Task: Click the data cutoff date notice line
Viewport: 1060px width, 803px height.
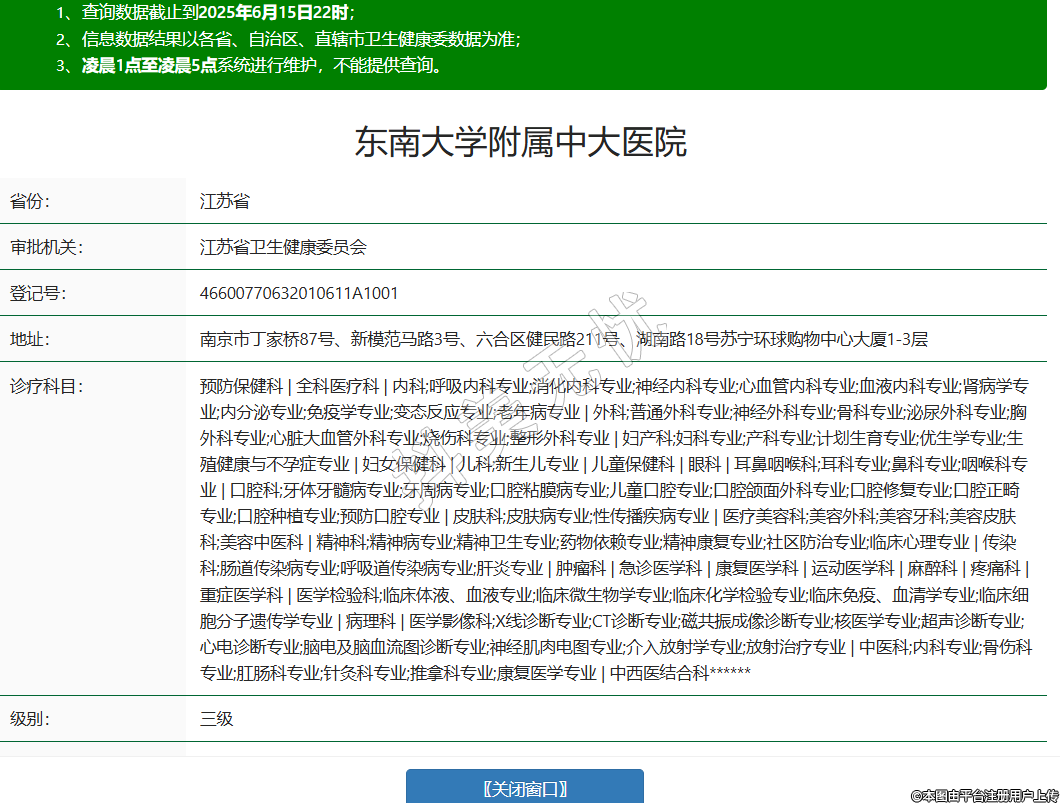Action: click(x=206, y=13)
